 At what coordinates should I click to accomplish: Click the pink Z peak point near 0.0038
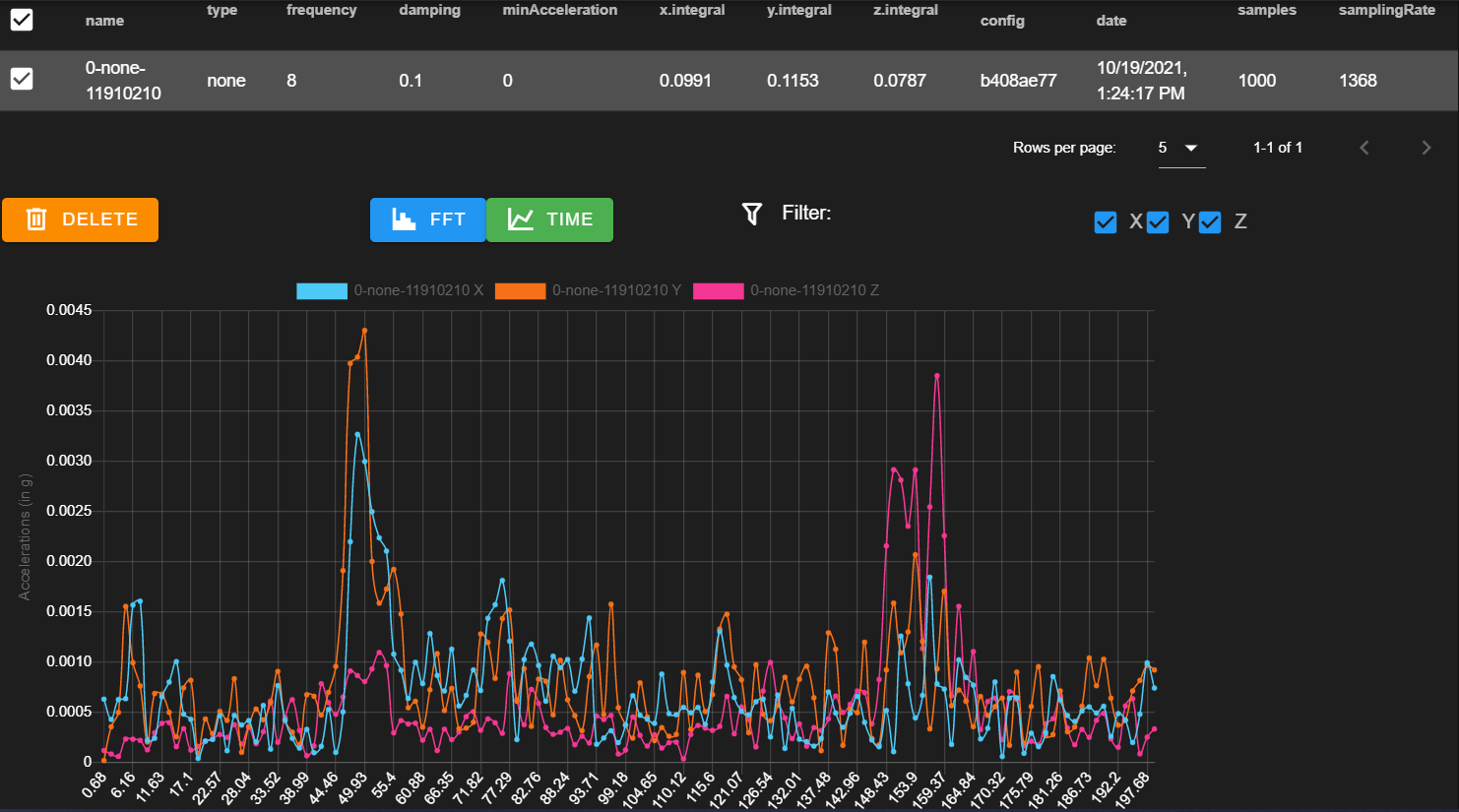(x=937, y=376)
